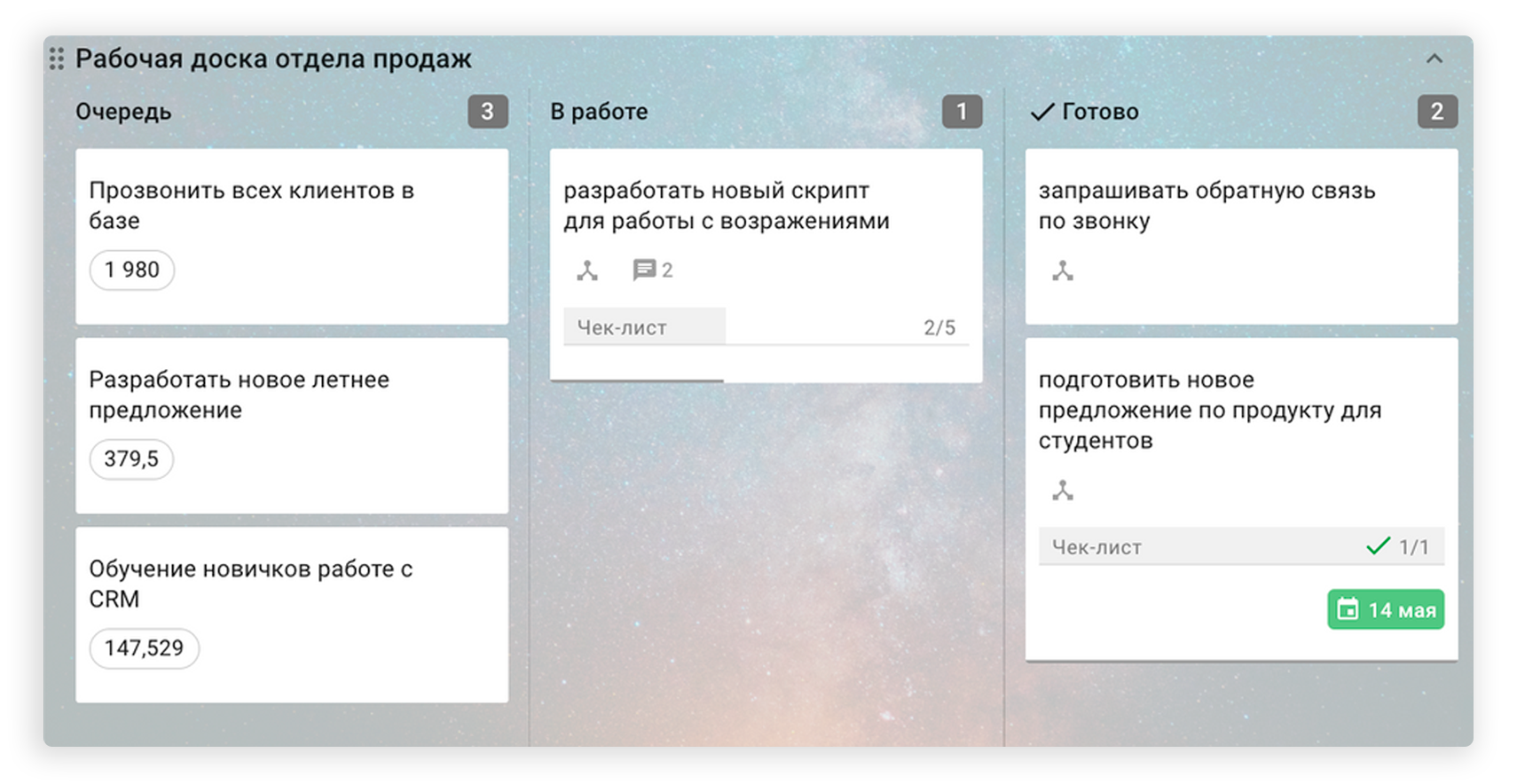Viewport: 1517px width, 784px height.
Task: Click the 147,529 value chip
Action: click(x=144, y=648)
